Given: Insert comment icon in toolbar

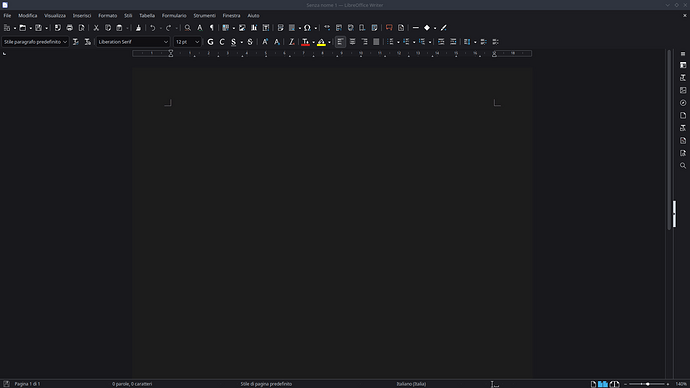Looking at the screenshot, I should [389, 28].
